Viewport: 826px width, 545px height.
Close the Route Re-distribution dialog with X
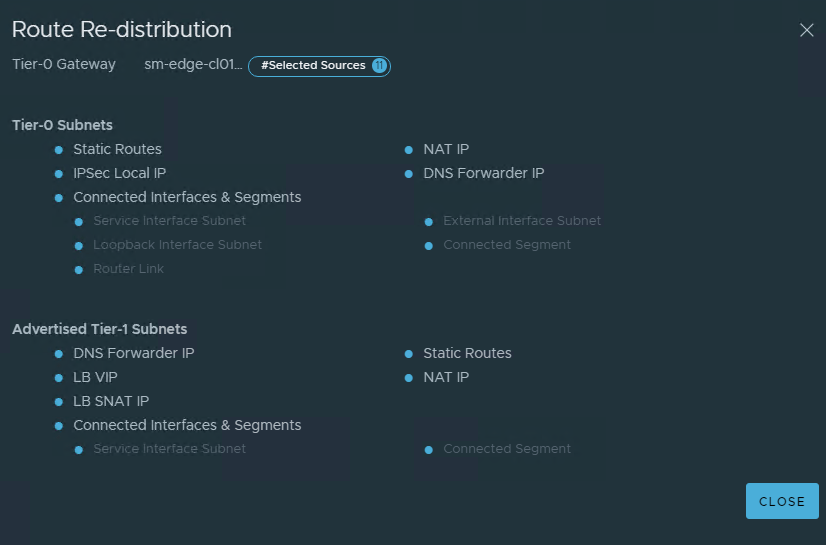(807, 30)
